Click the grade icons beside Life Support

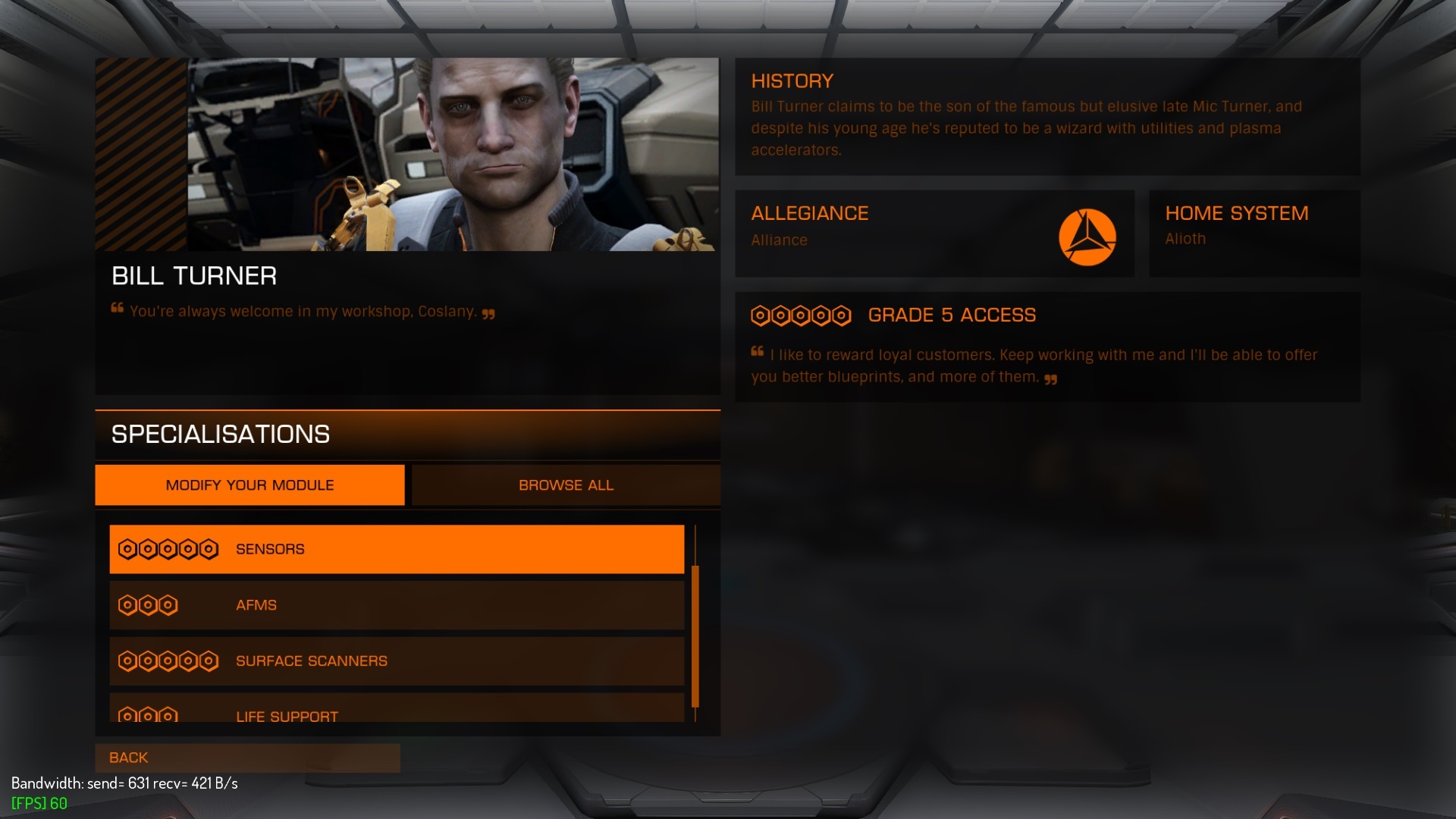148,714
